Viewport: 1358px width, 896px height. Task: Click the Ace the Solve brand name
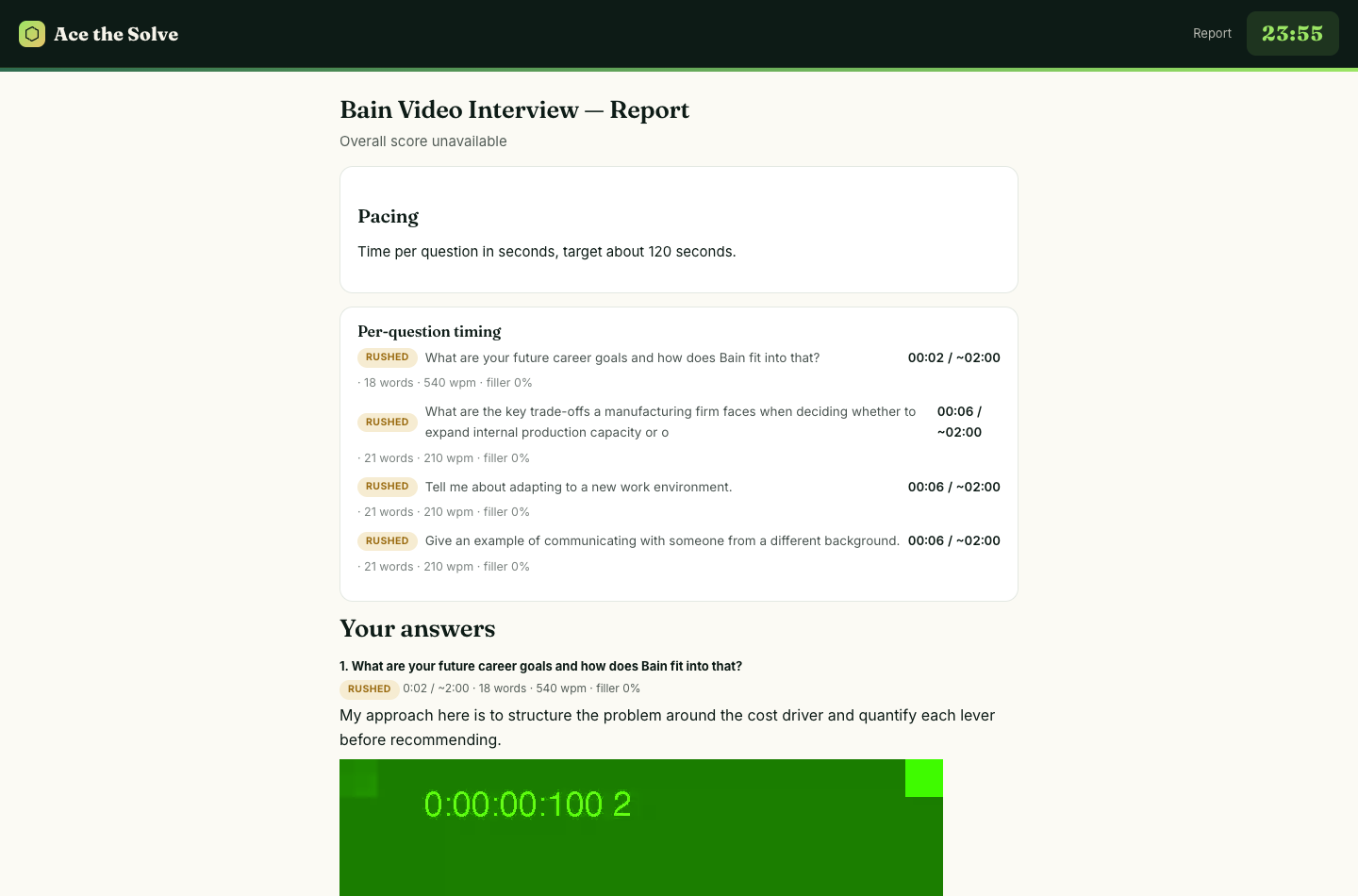tap(116, 34)
